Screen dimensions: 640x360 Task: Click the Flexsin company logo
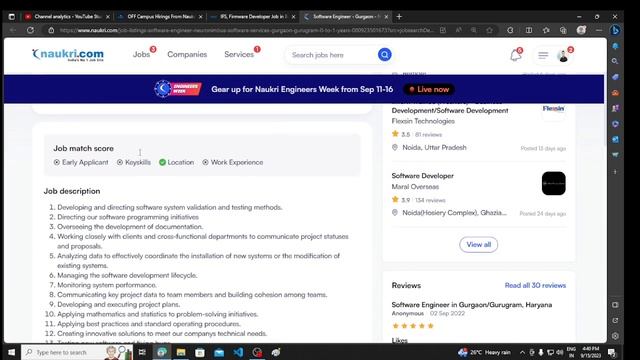[553, 109]
